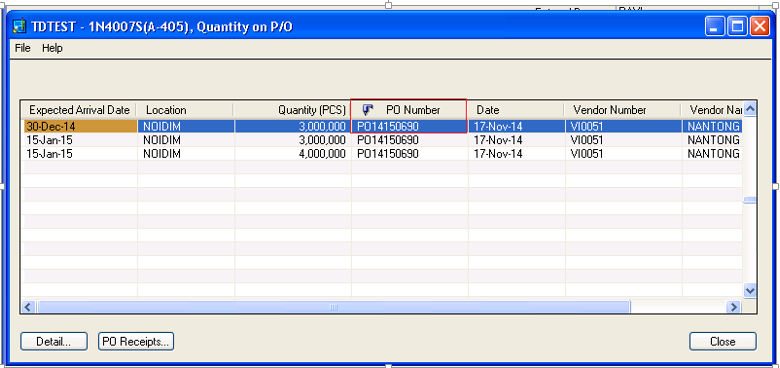Click the Close button at bottom right

(x=723, y=342)
